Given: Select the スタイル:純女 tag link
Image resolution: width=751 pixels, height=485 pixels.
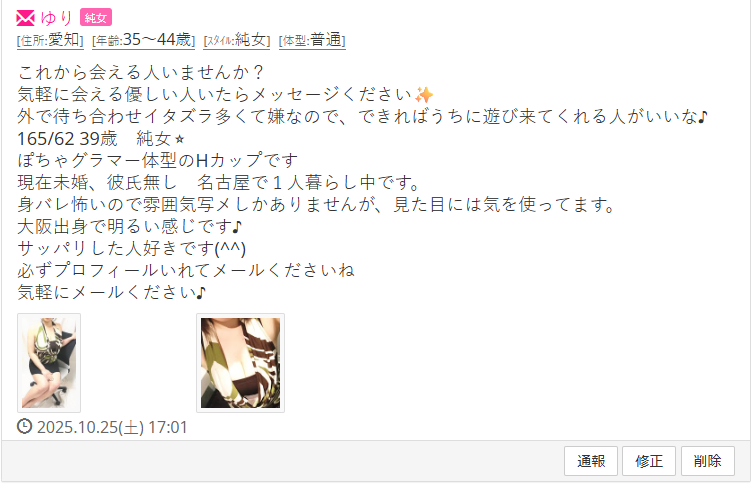Looking at the screenshot, I should pyautogui.click(x=237, y=40).
